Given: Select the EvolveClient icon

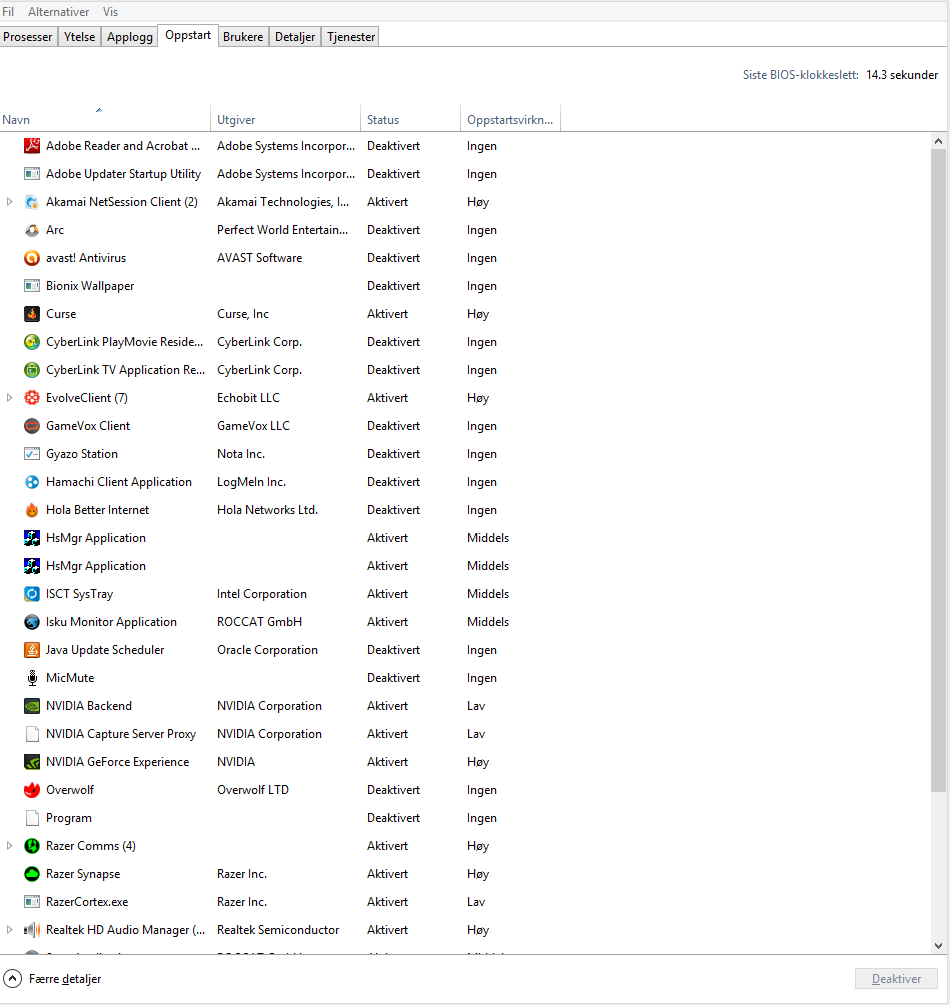Looking at the screenshot, I should tap(32, 398).
